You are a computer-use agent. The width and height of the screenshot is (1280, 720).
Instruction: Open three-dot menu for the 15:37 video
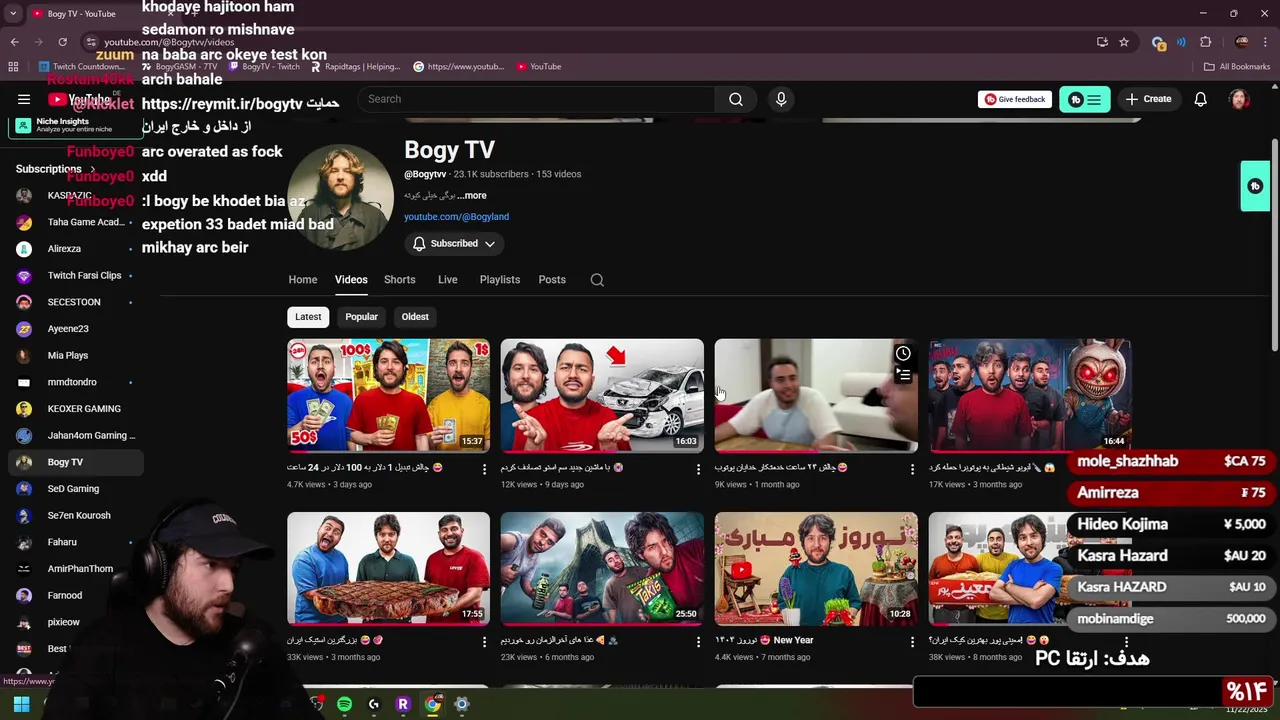click(x=485, y=469)
